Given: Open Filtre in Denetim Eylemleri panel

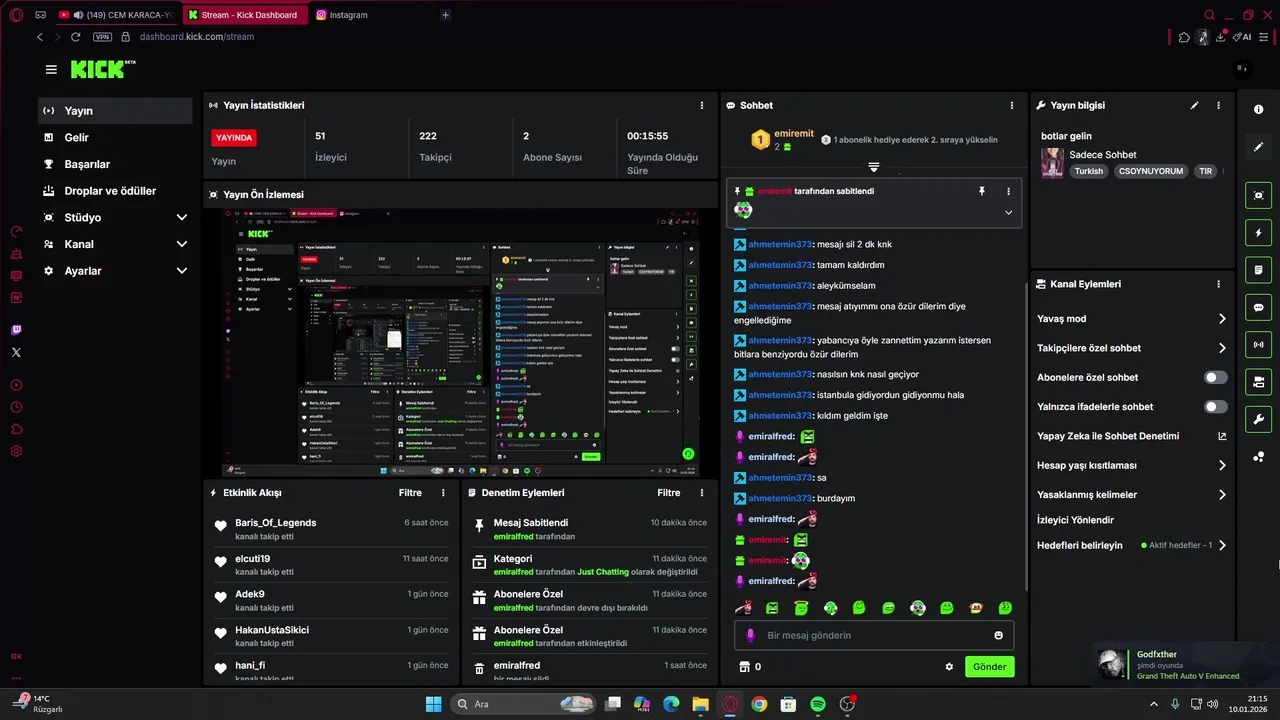Looking at the screenshot, I should coord(669,493).
